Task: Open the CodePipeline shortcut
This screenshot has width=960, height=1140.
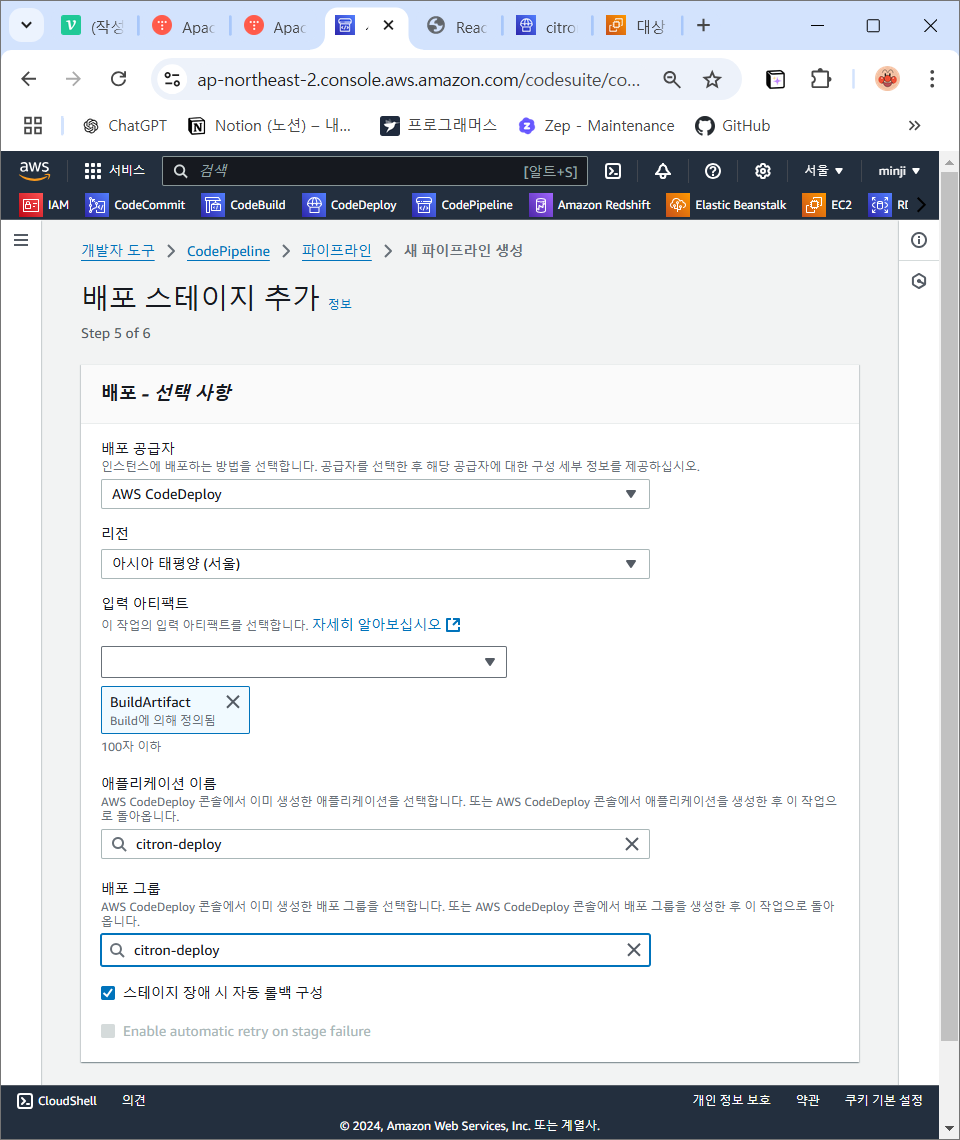Action: tap(463, 205)
